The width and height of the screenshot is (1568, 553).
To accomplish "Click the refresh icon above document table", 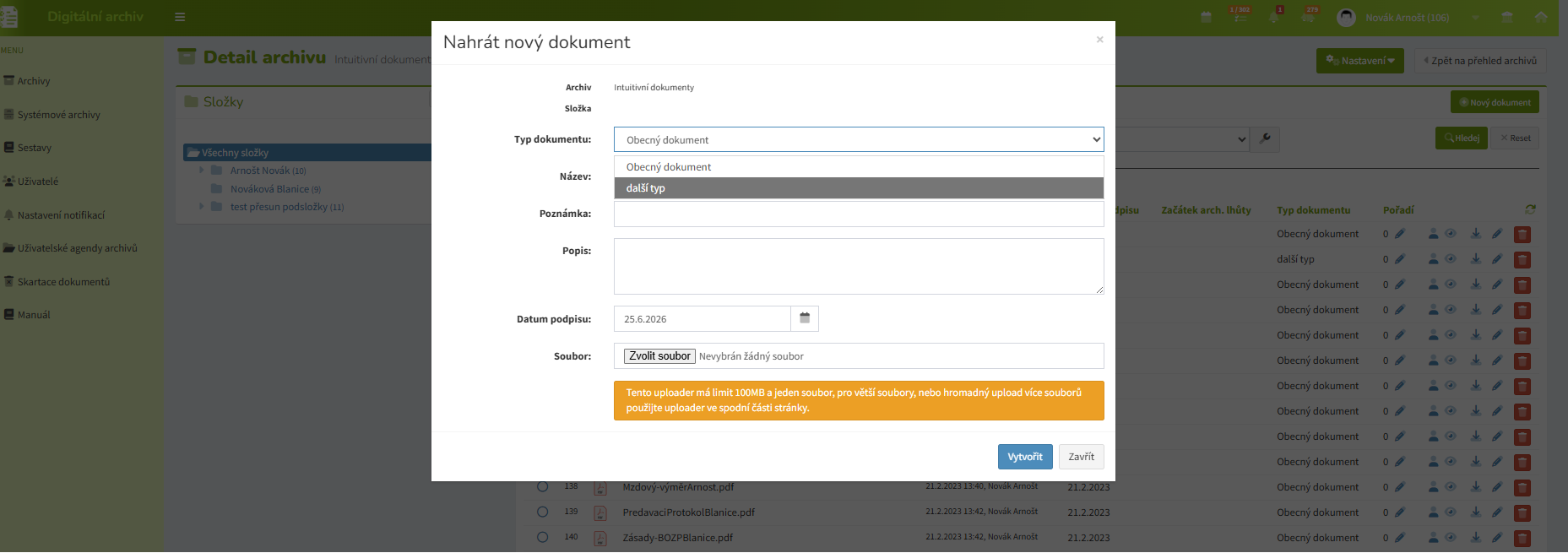I will [1530, 209].
